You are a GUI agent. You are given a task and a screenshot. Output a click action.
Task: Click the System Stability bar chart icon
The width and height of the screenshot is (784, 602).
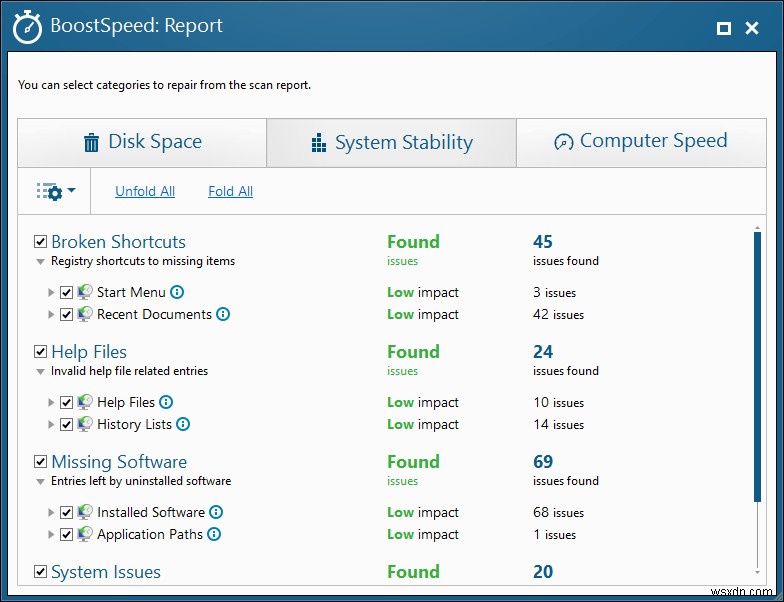tap(318, 142)
